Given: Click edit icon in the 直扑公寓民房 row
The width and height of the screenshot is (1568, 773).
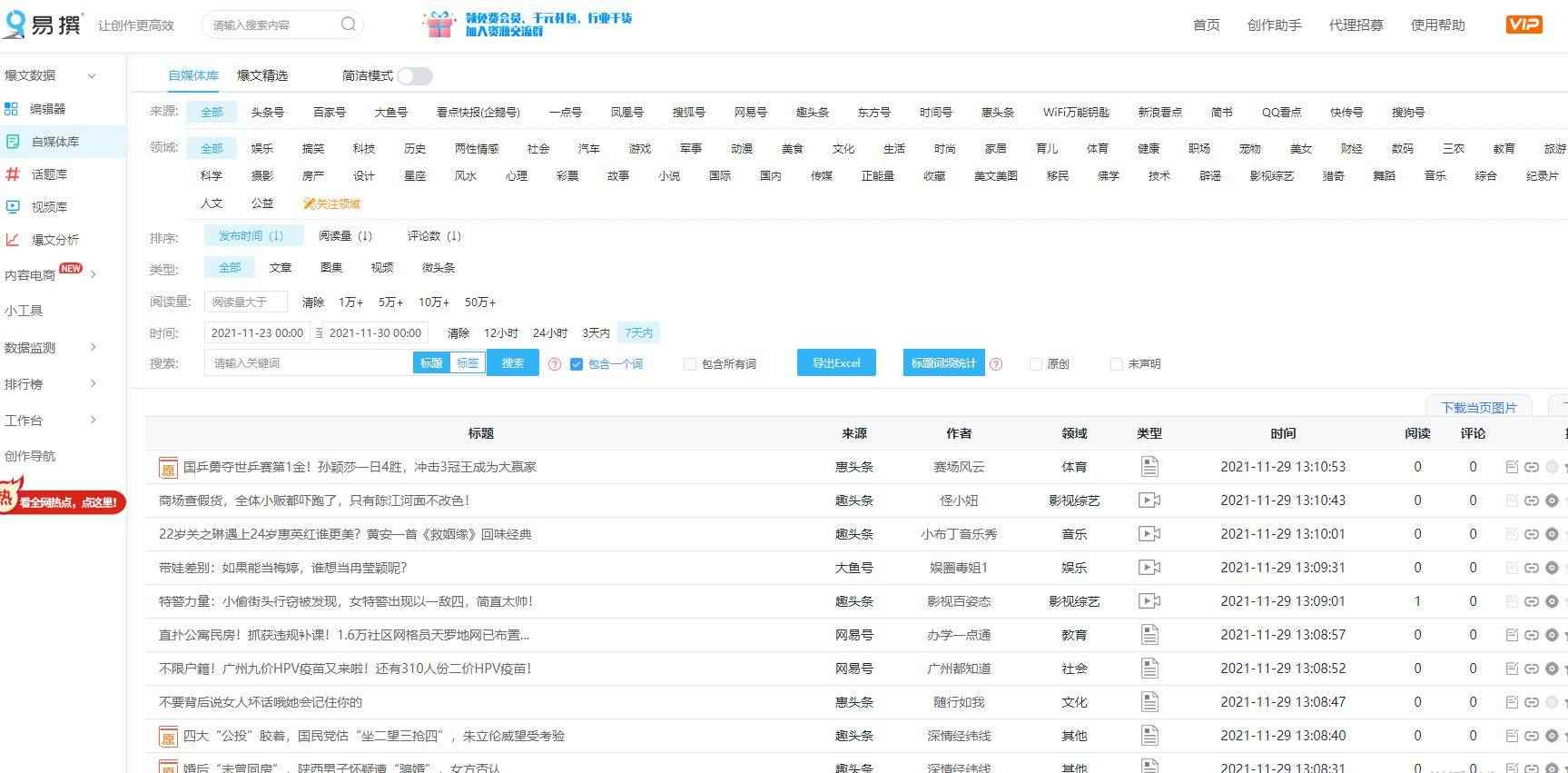Looking at the screenshot, I should point(1512,635).
